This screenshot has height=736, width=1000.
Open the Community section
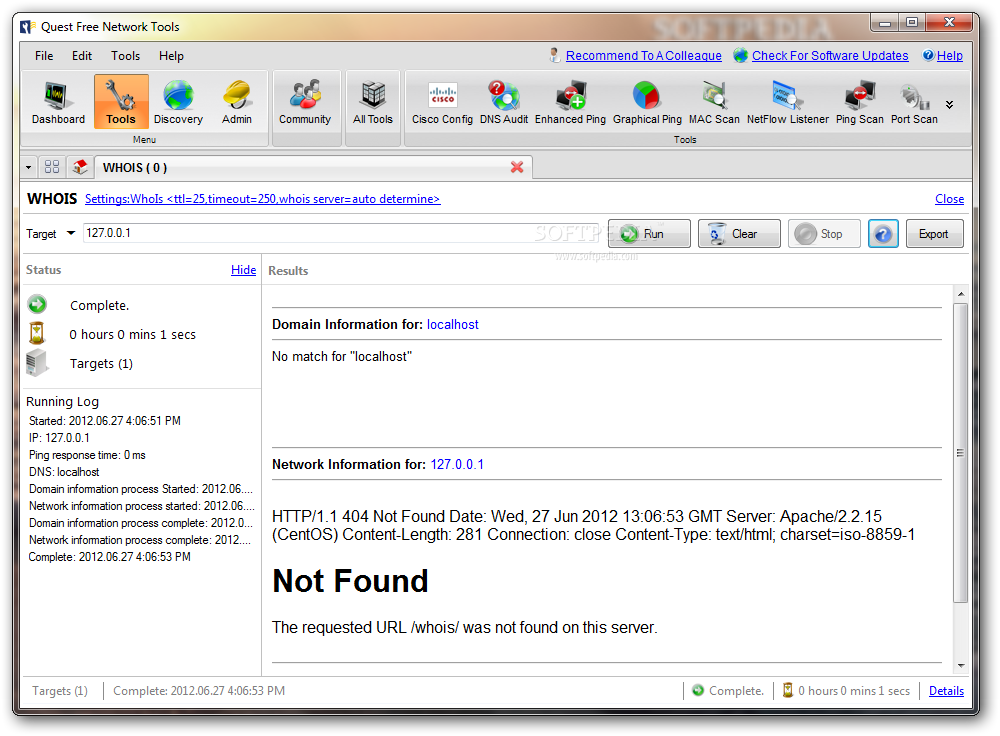click(x=305, y=101)
